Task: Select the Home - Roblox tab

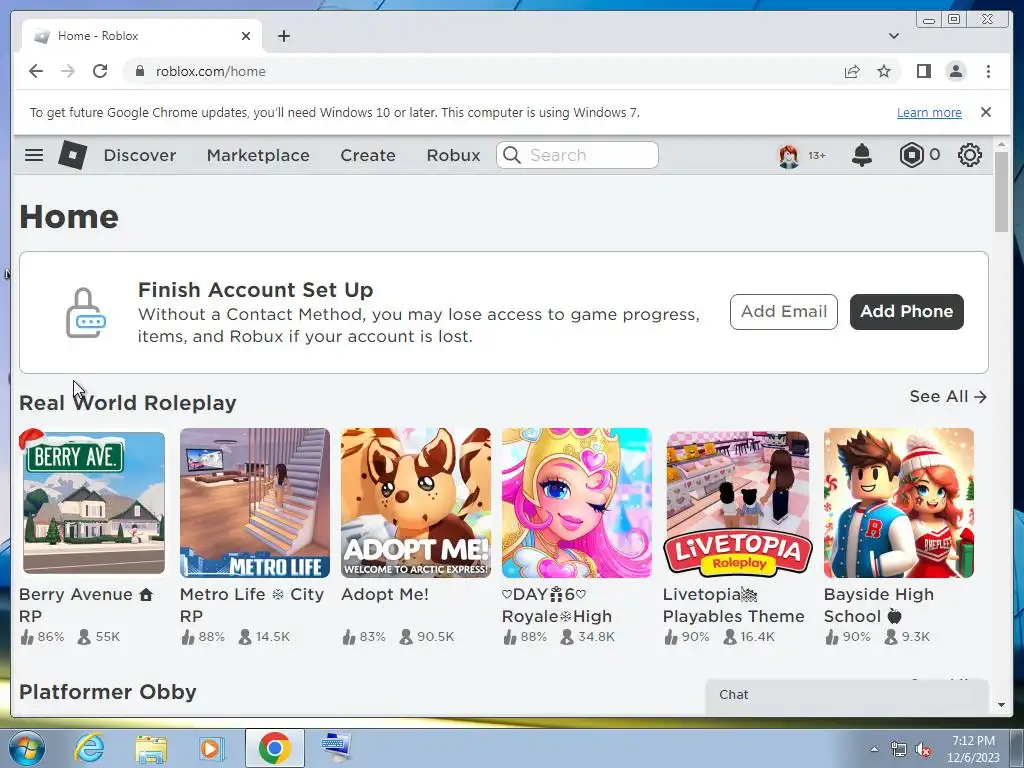Action: pos(140,36)
